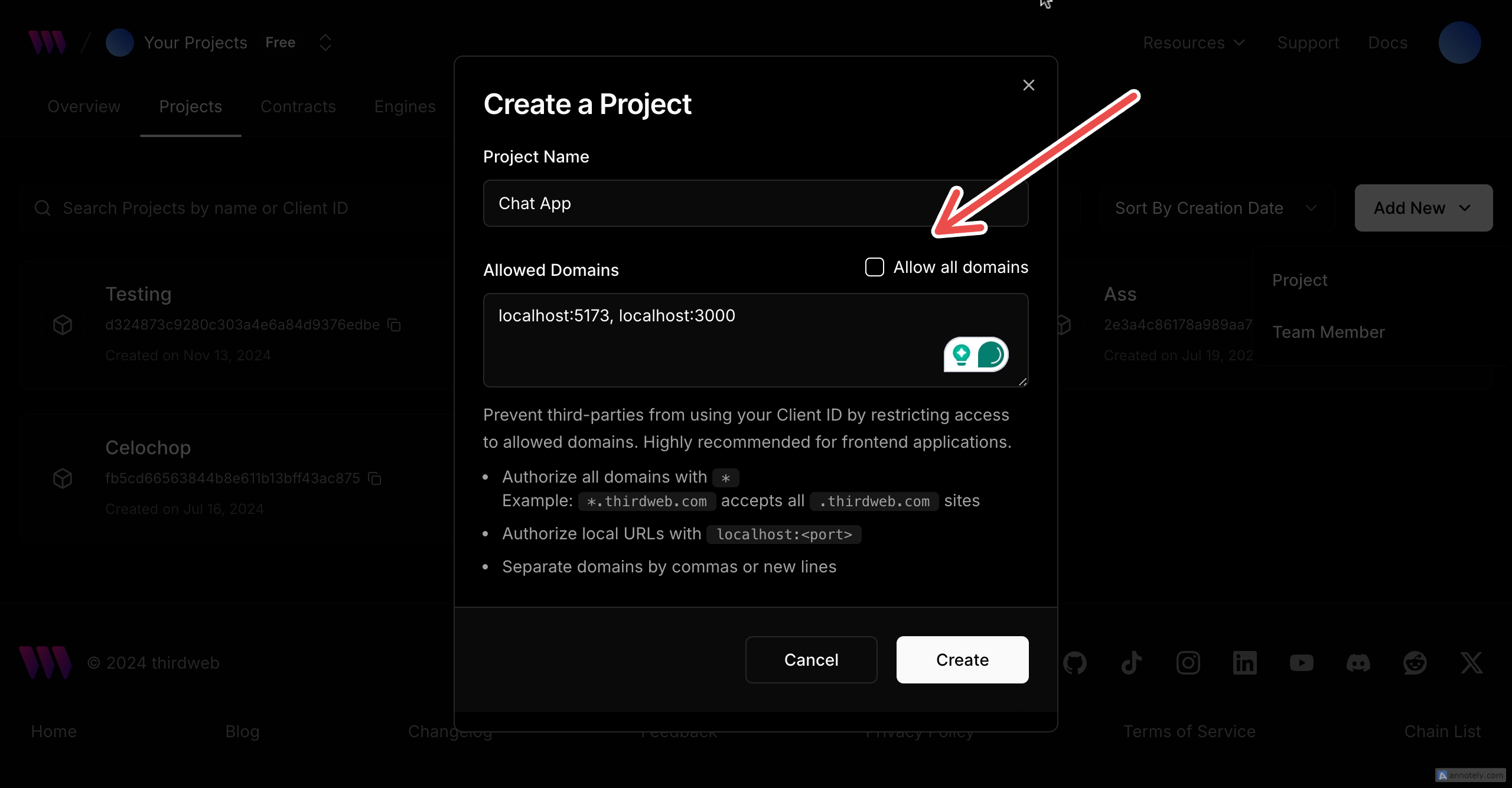Open the LinkedIn footer icon
This screenshot has width=1512, height=788.
(x=1244, y=663)
